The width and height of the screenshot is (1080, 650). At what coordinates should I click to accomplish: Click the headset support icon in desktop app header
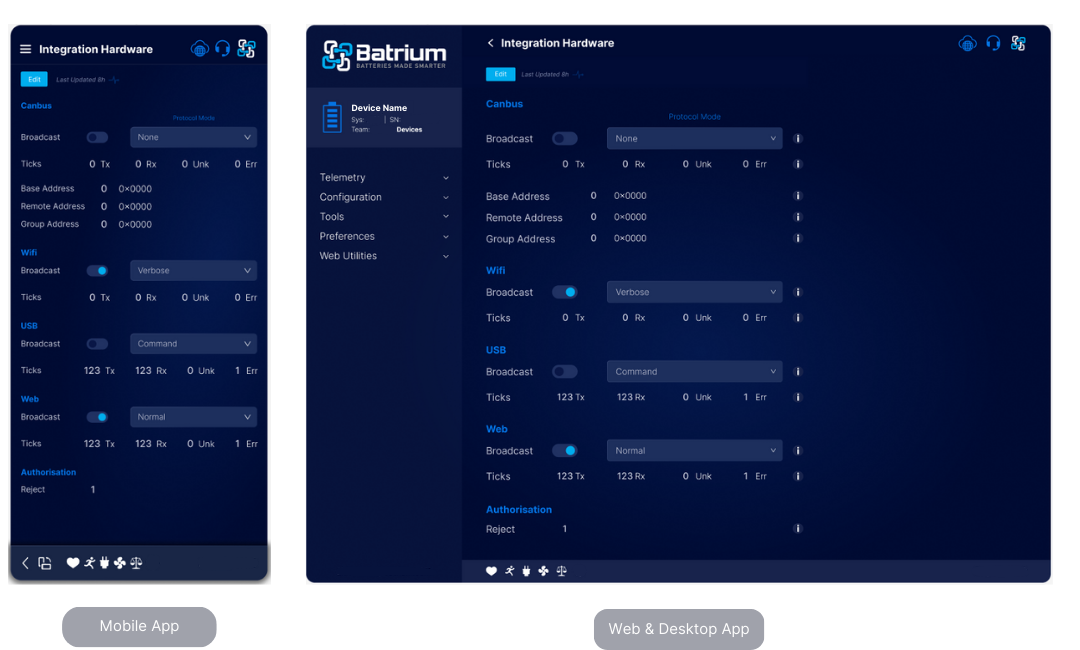coord(993,43)
